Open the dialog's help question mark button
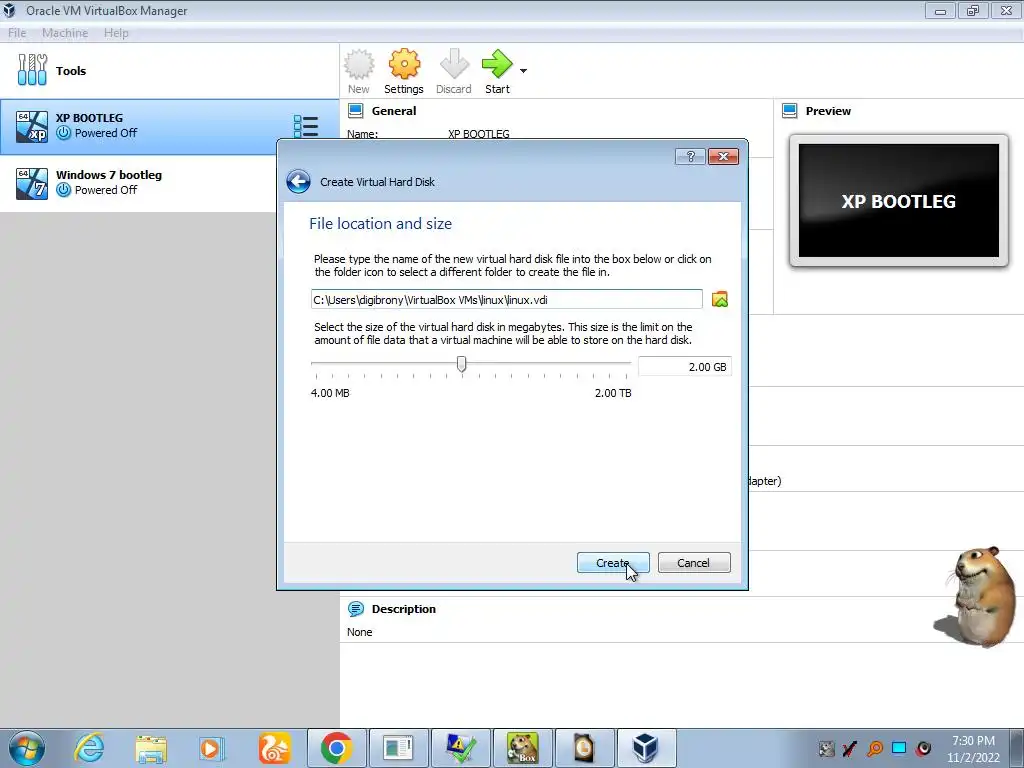 pos(690,157)
